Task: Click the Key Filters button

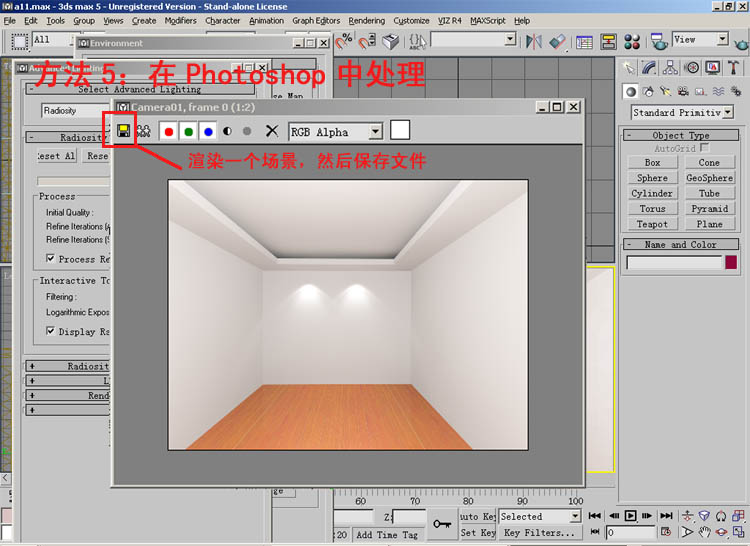Action: pyautogui.click(x=539, y=533)
